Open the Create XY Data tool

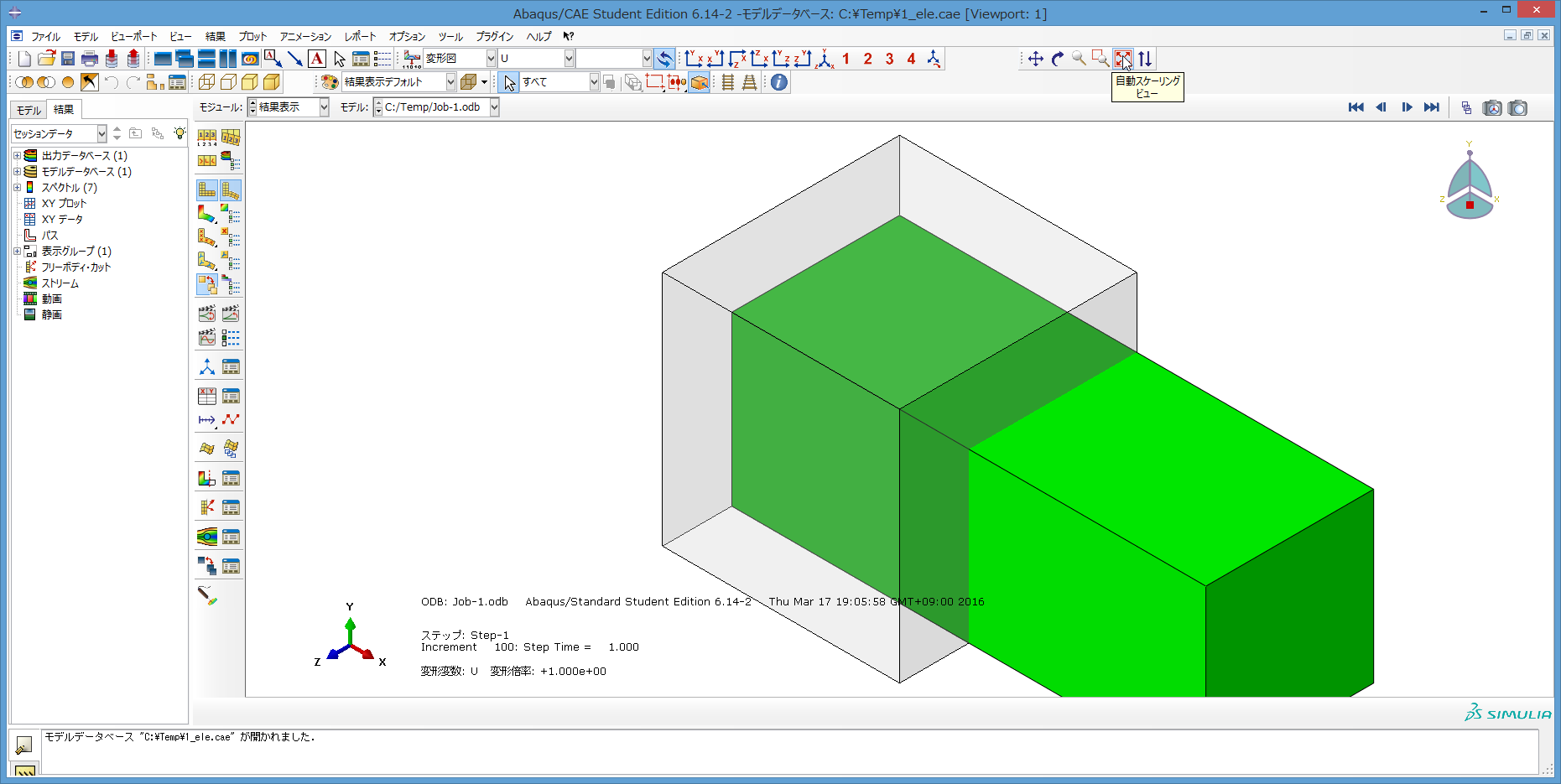[x=207, y=396]
